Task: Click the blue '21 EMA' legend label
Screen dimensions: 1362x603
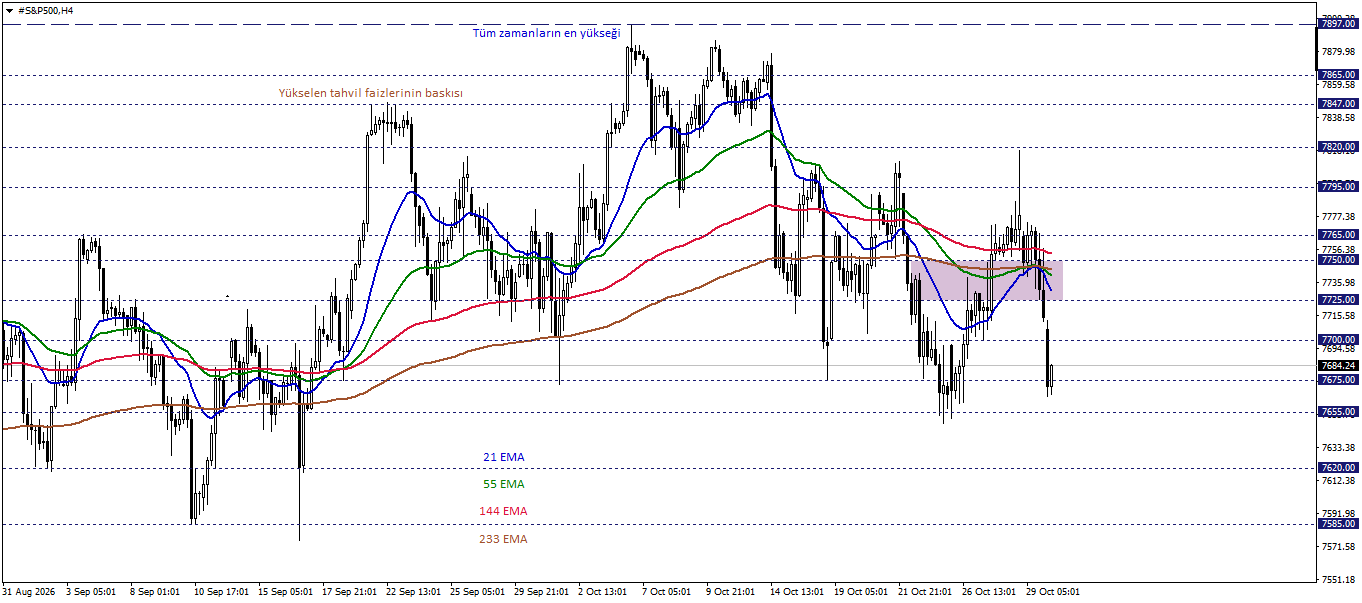Action: point(504,457)
